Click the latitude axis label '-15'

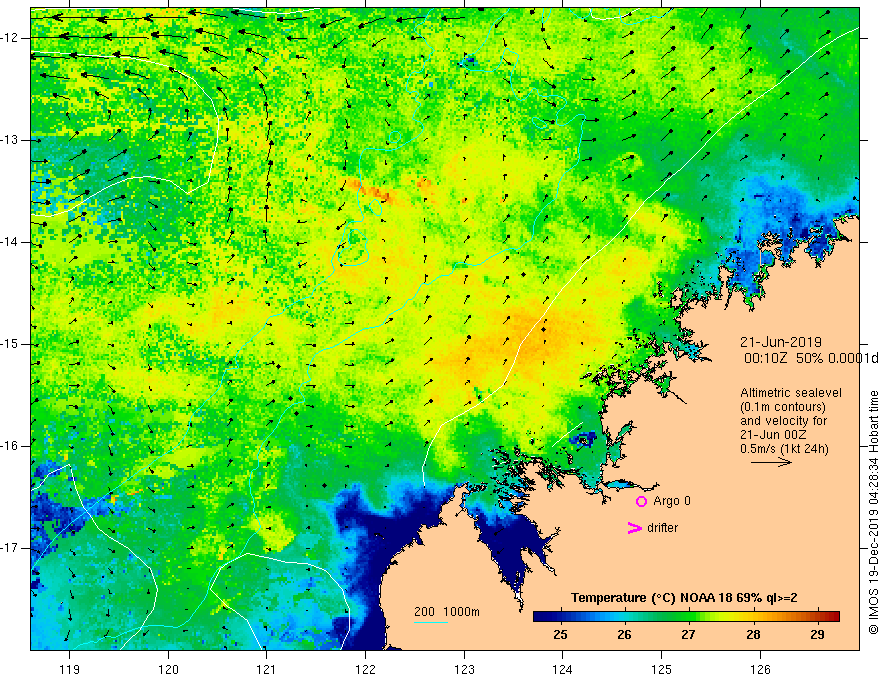click(9, 344)
